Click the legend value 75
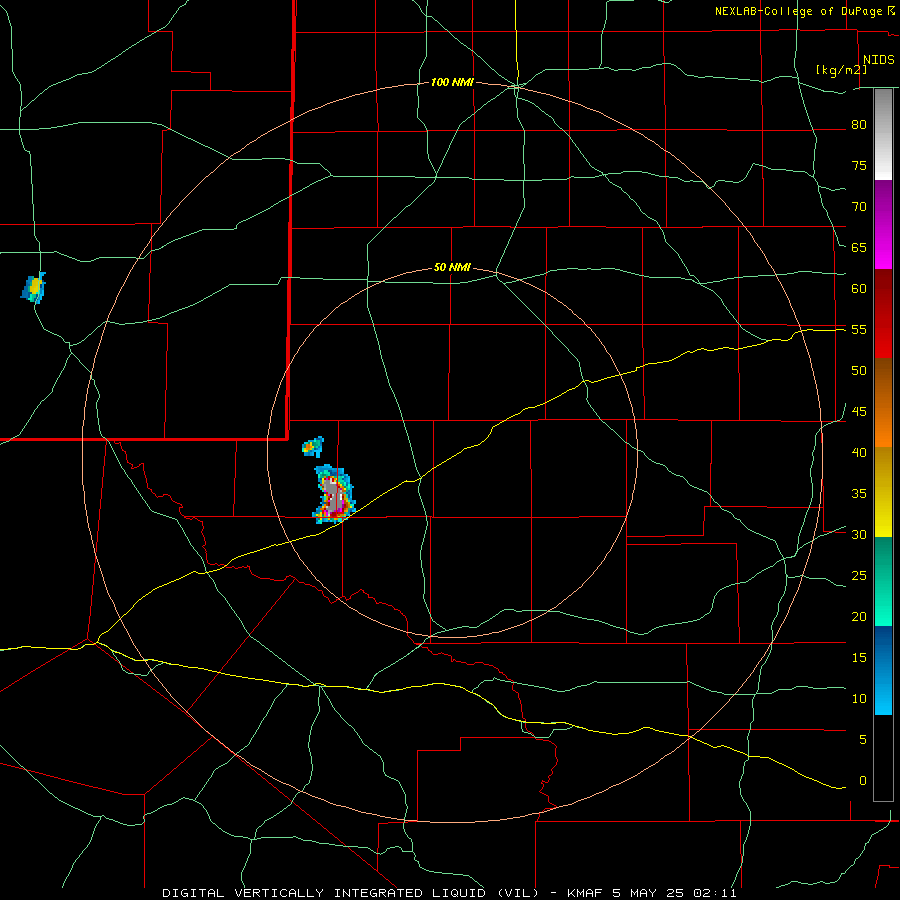This screenshot has height=900, width=900. [859, 165]
